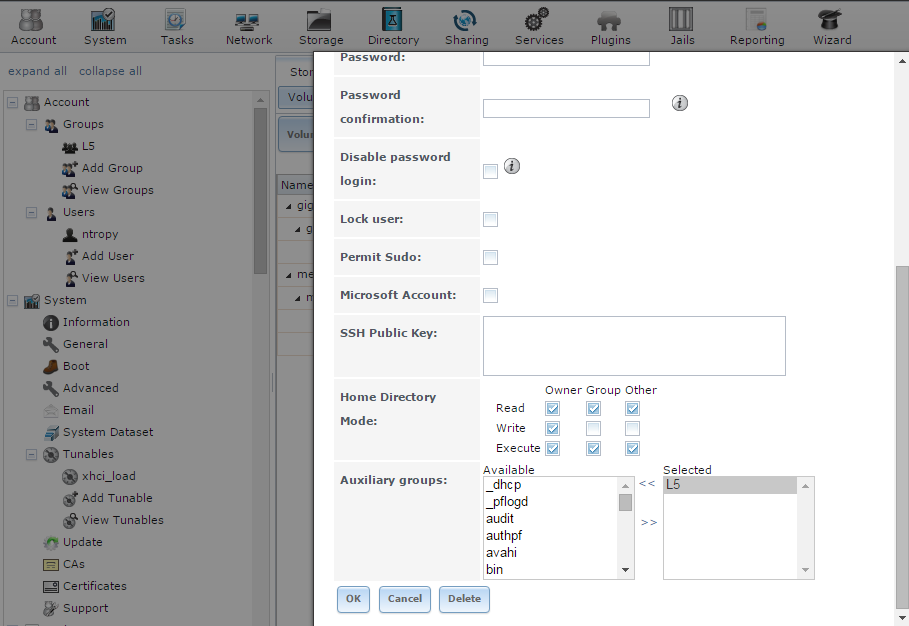Click the collapse all link

point(110,71)
